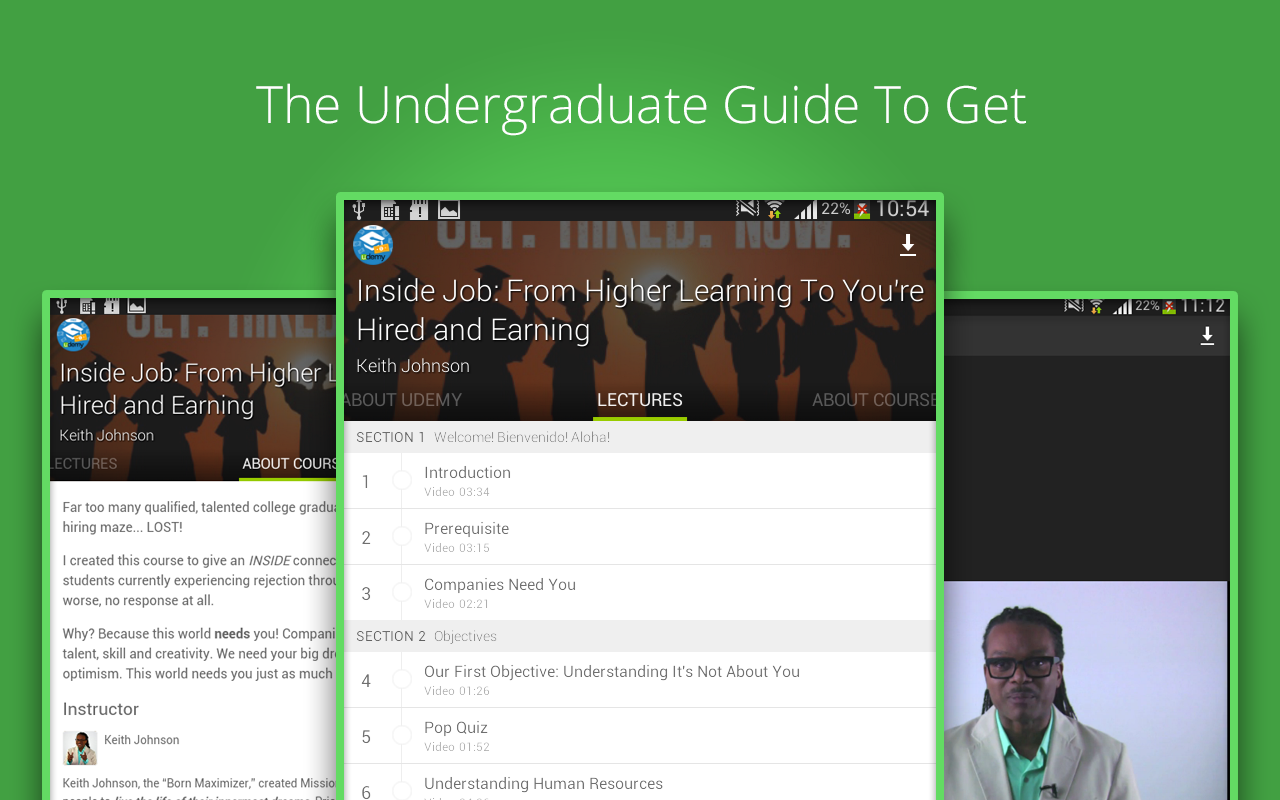
Task: Tap progress circle for lecture 2 Prerequisite
Action: pyautogui.click(x=402, y=537)
